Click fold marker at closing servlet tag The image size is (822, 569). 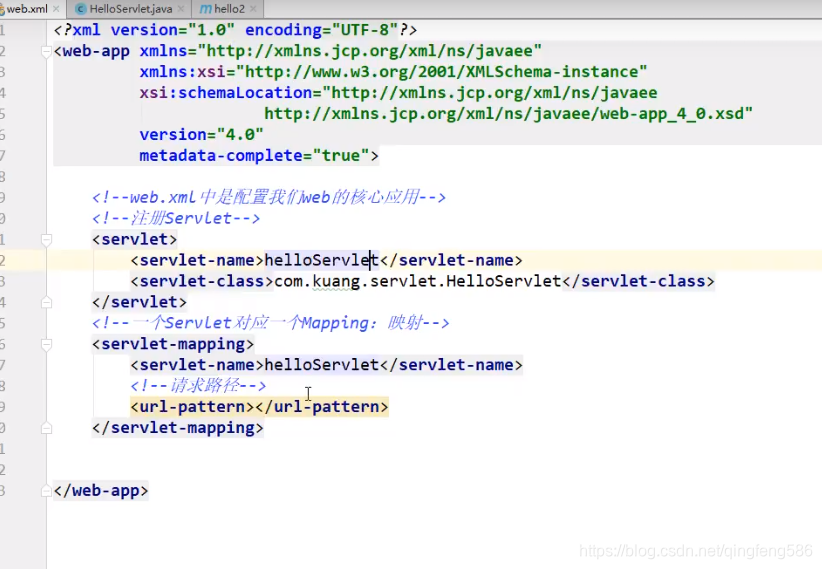point(46,302)
